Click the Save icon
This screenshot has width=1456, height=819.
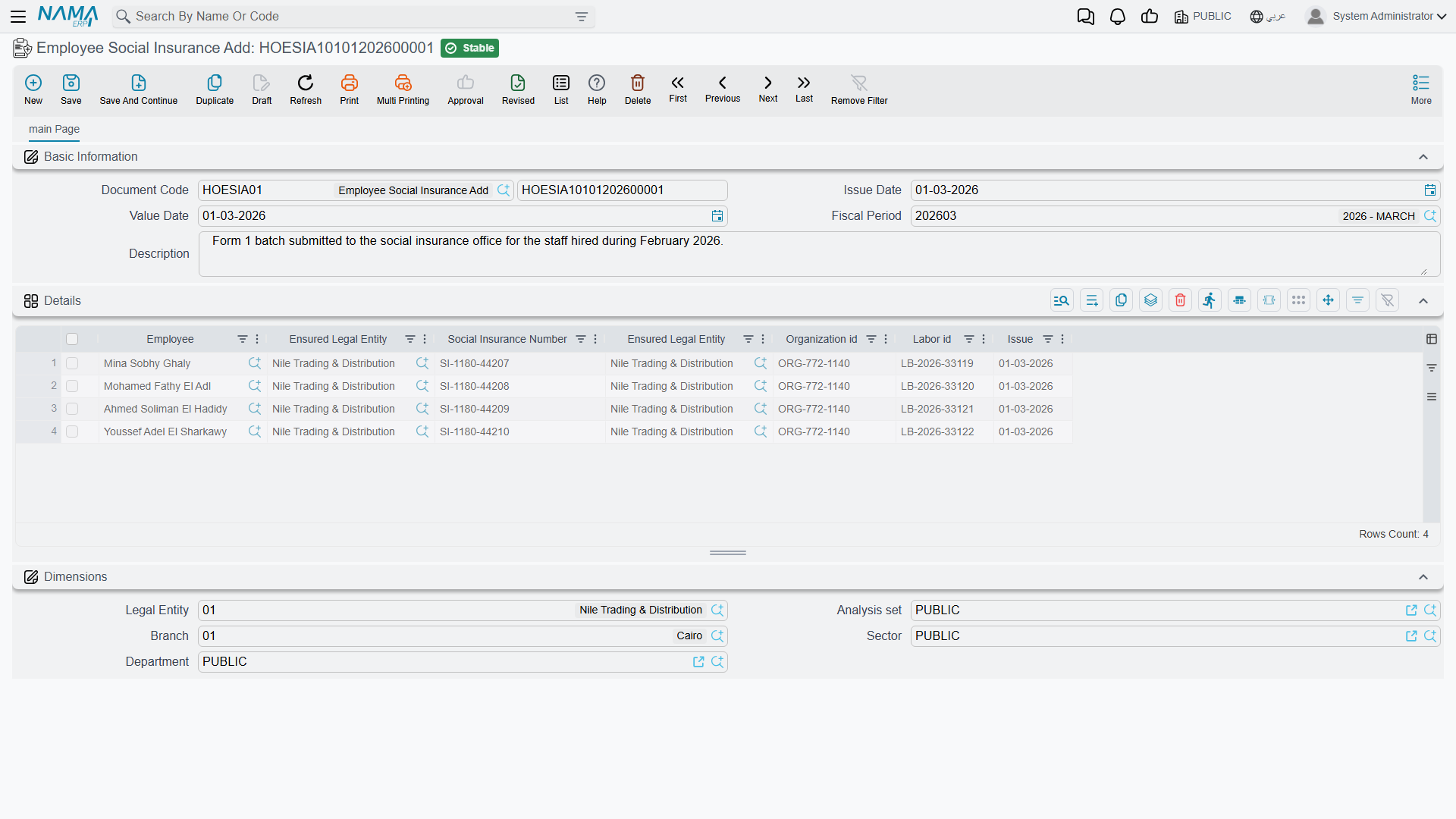[71, 89]
